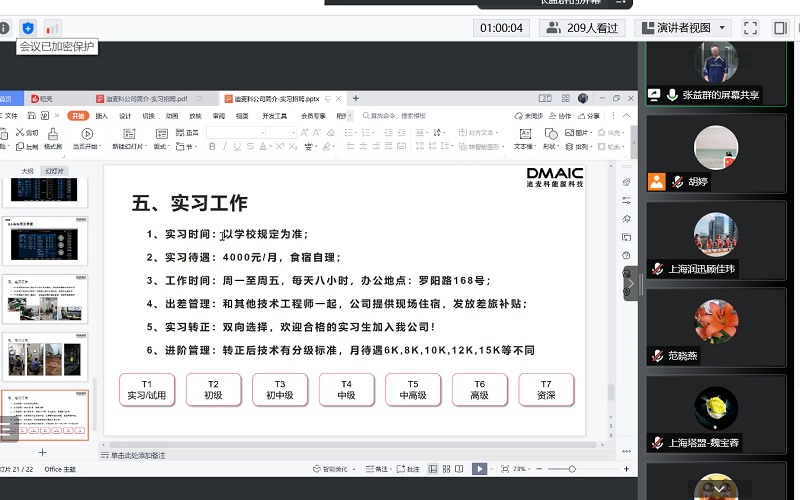
Task: Click the plus icon to open a new document tab
Action: click(355, 99)
